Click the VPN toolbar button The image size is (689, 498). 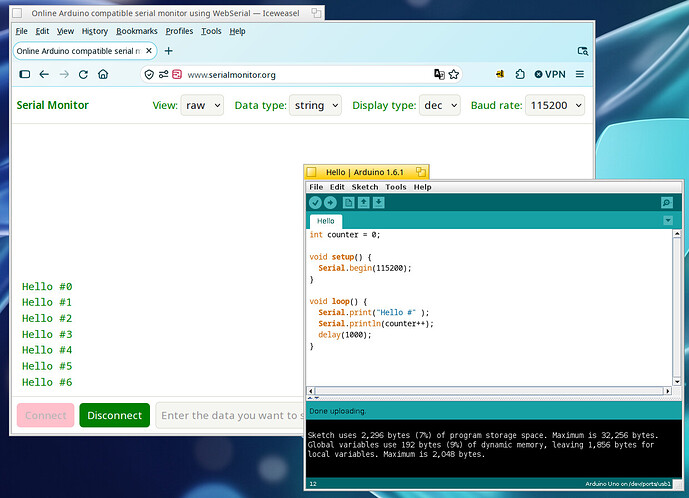coord(550,74)
